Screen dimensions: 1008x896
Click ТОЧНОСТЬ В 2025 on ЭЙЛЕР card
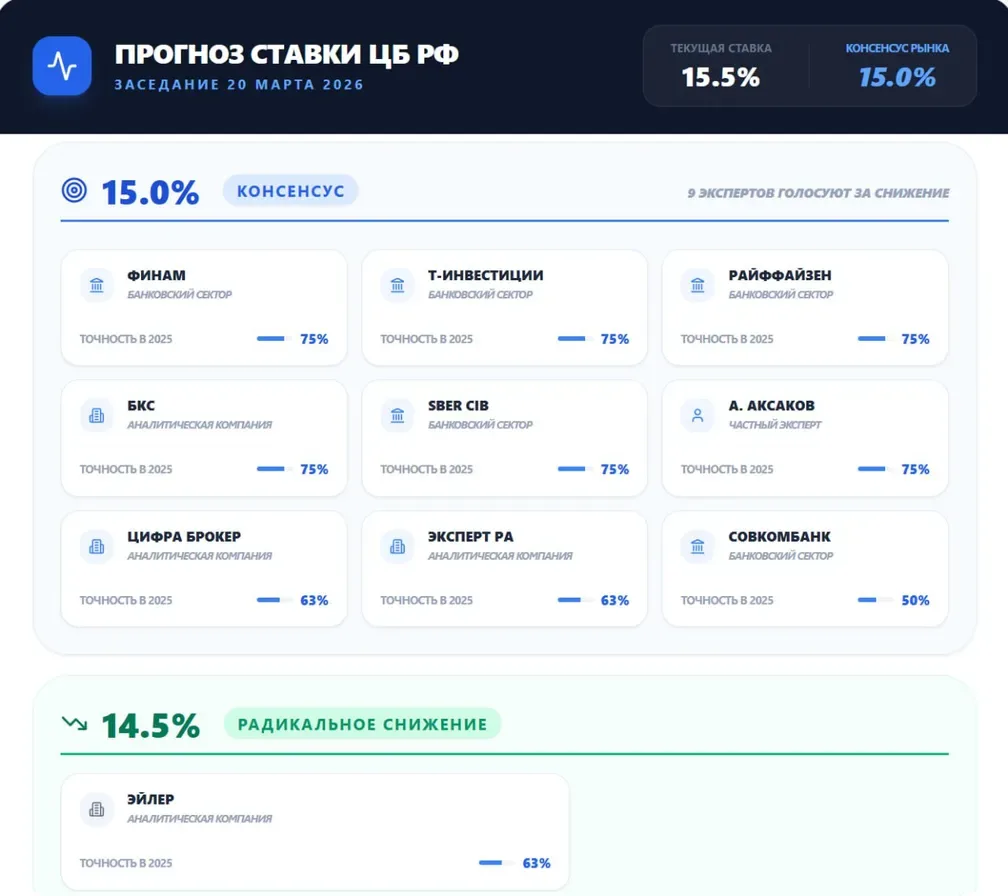(126, 863)
